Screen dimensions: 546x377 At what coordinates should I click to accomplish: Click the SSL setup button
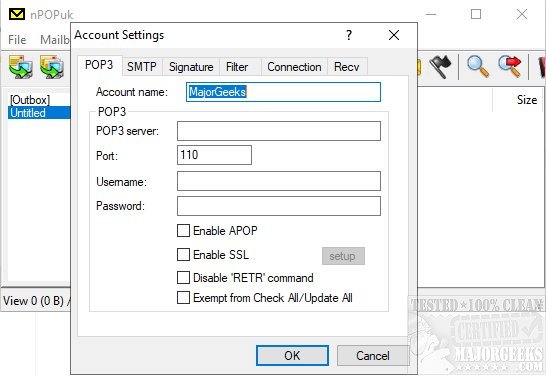[x=343, y=256]
